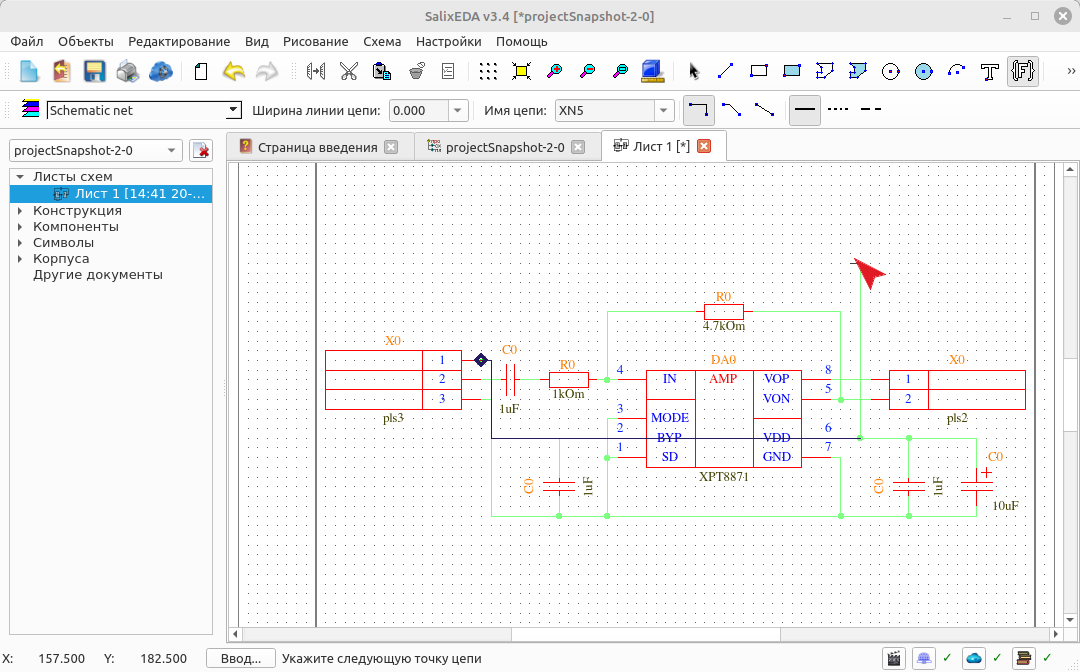Select the text T tool
Screen dimensions: 1080x672
(990, 71)
